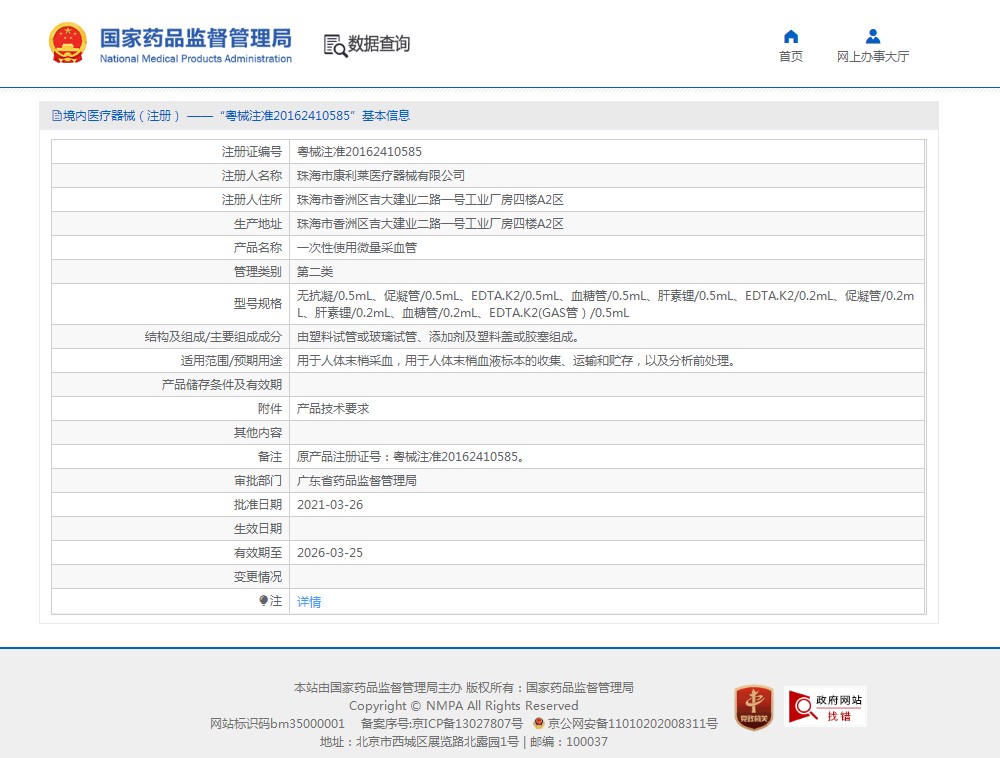Click the National Medical Products Administration text
This screenshot has height=758, width=1000.
(196, 59)
